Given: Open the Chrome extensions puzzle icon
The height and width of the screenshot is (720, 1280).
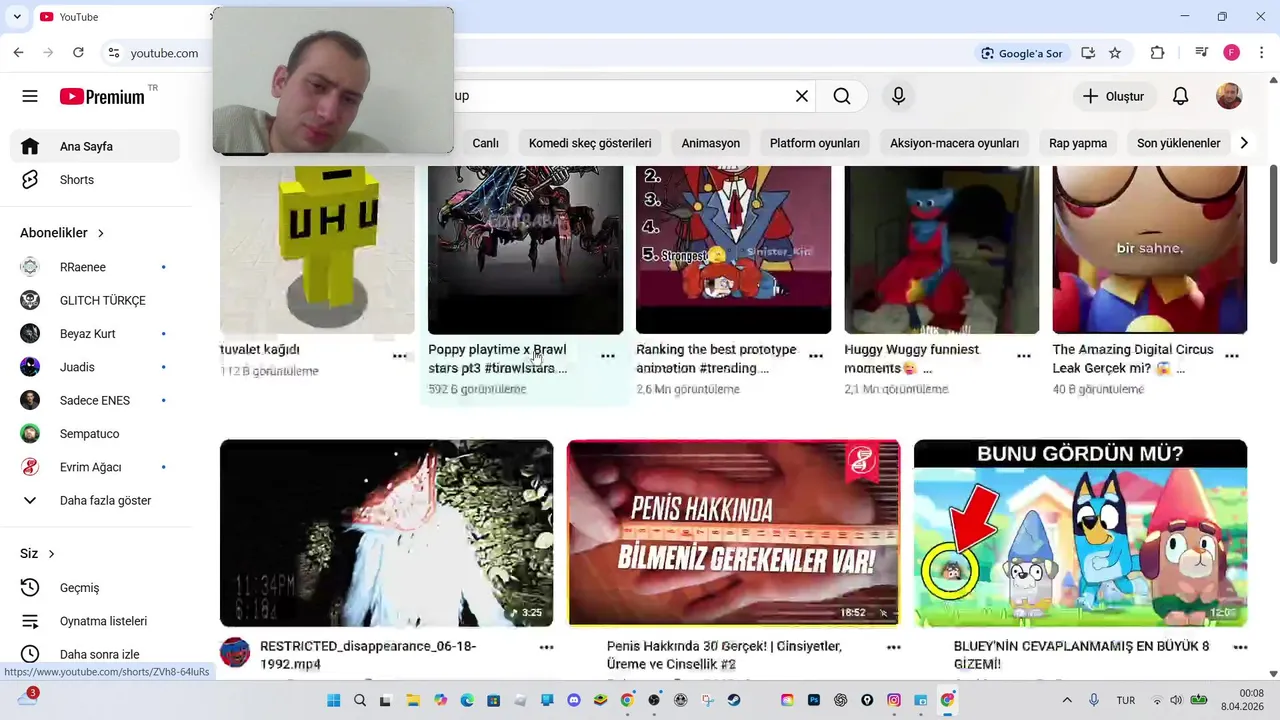Looking at the screenshot, I should pos(1157,53).
